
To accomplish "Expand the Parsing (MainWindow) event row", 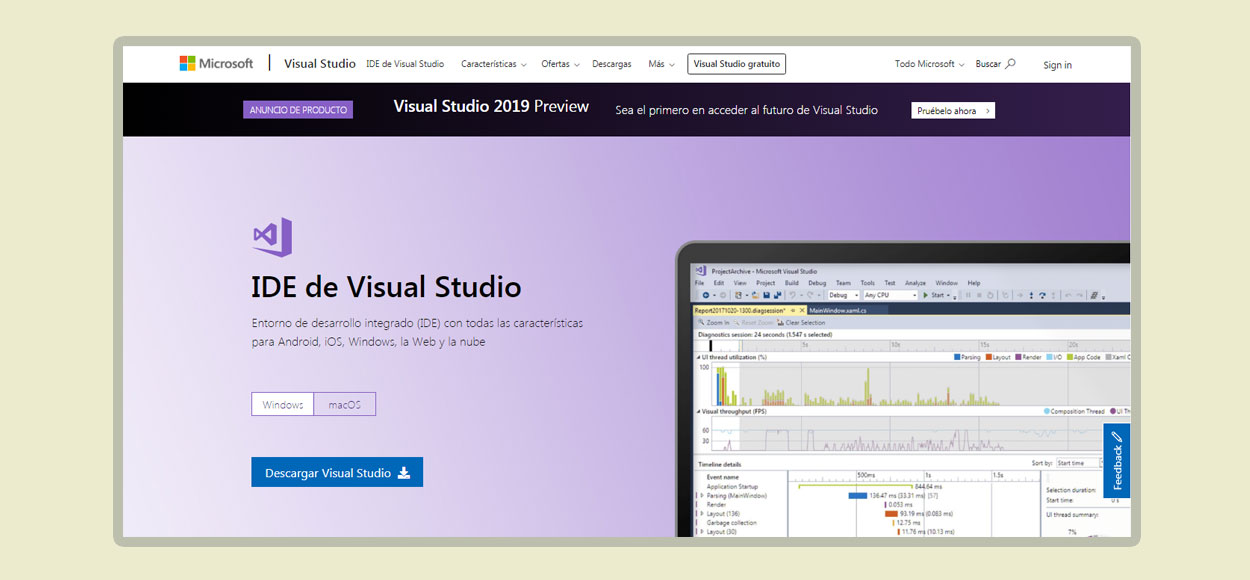I will tap(702, 495).
